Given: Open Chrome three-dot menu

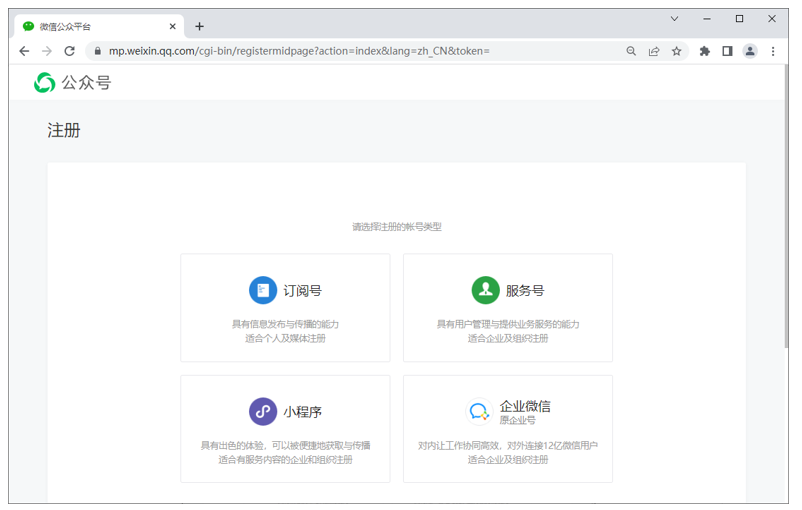Looking at the screenshot, I should pyautogui.click(x=773, y=51).
